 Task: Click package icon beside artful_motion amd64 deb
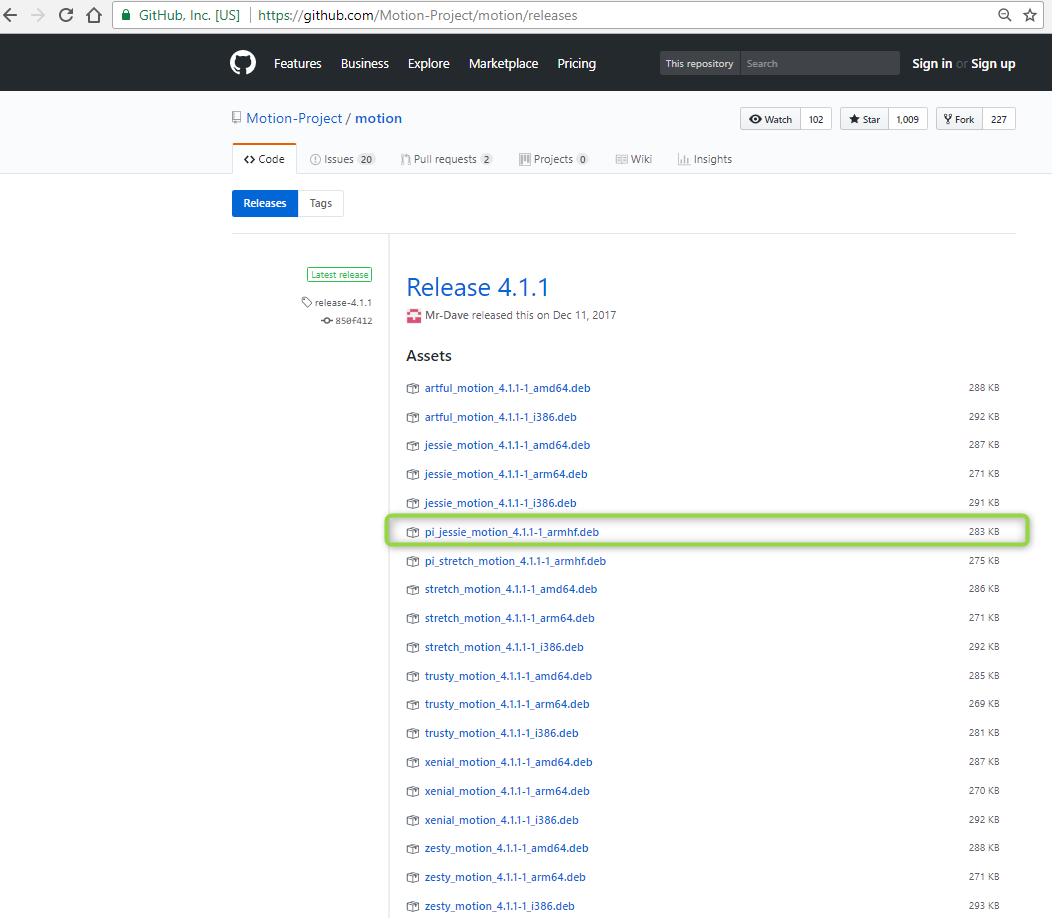(413, 389)
